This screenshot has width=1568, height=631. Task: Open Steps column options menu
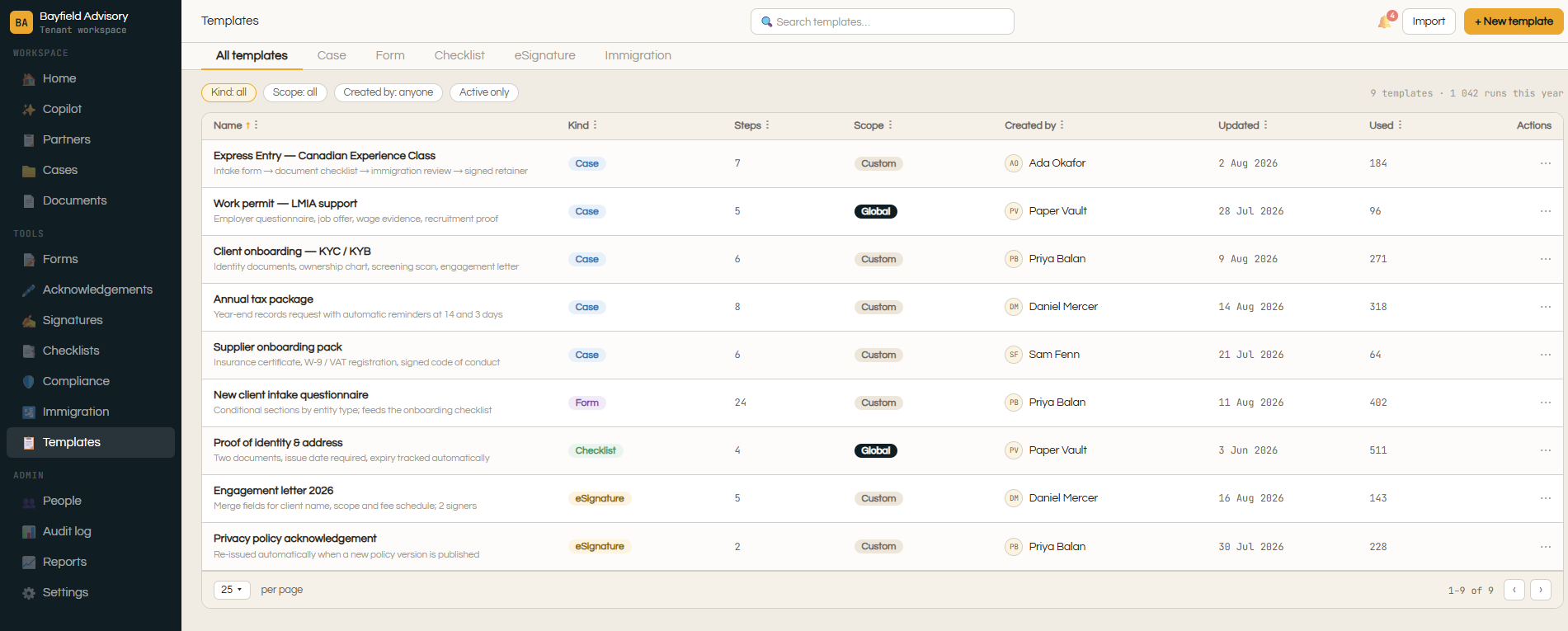768,125
